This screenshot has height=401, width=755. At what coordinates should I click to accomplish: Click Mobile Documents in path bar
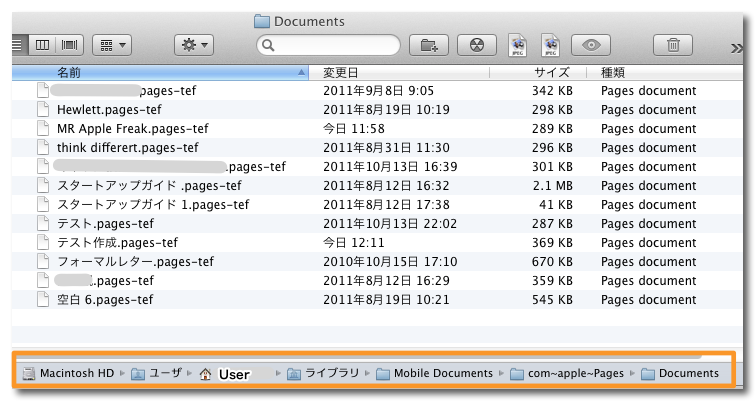434,374
